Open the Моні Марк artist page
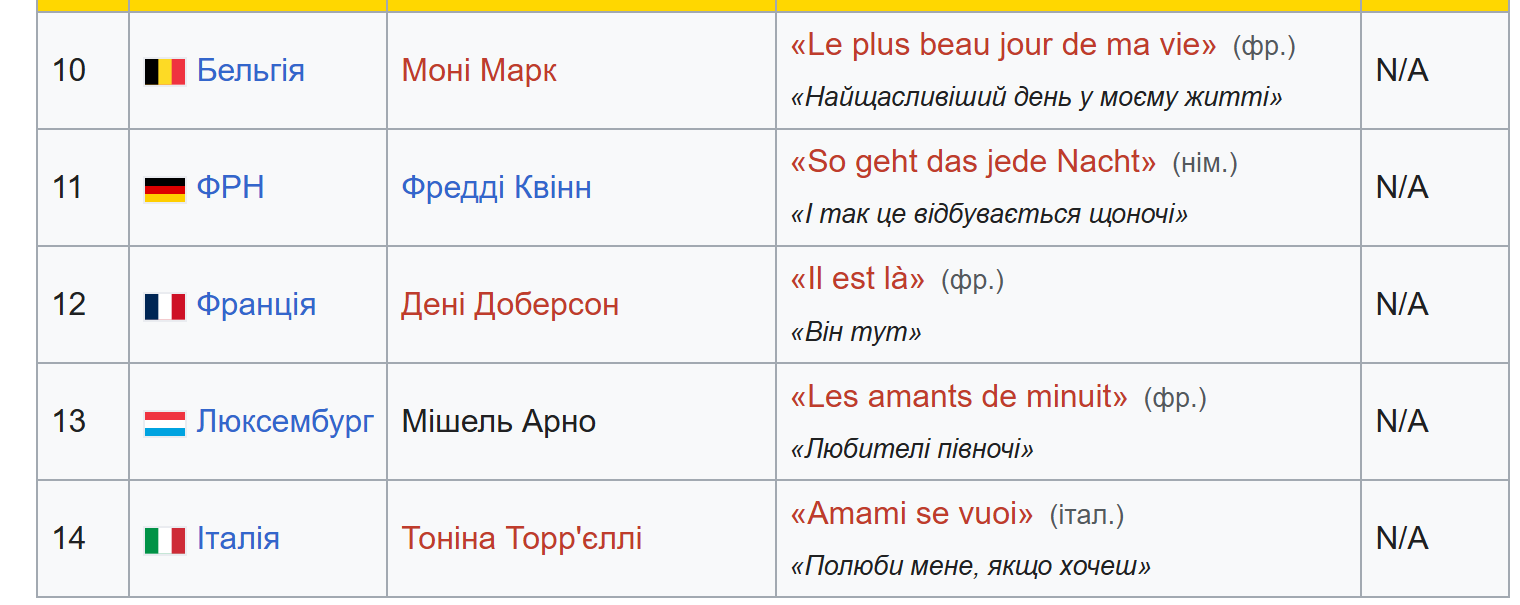Image resolution: width=1520 pixels, height=605 pixels. 479,71
